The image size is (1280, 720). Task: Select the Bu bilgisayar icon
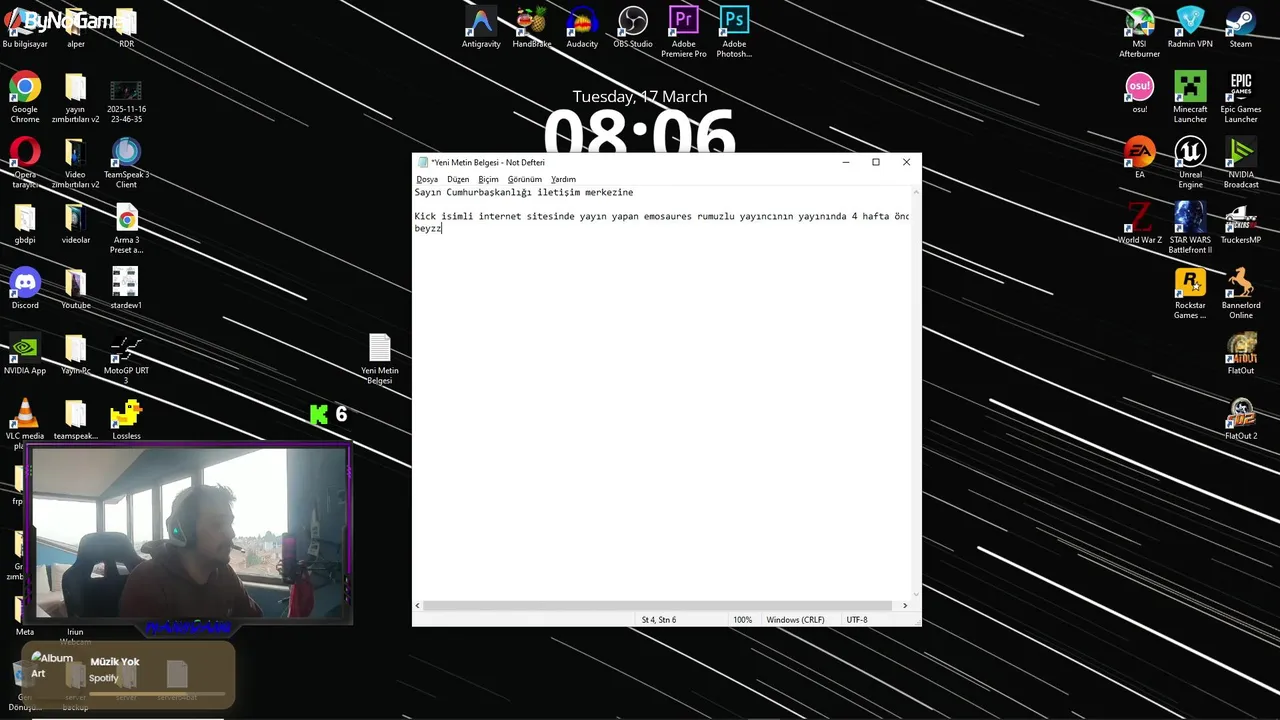click(25, 27)
